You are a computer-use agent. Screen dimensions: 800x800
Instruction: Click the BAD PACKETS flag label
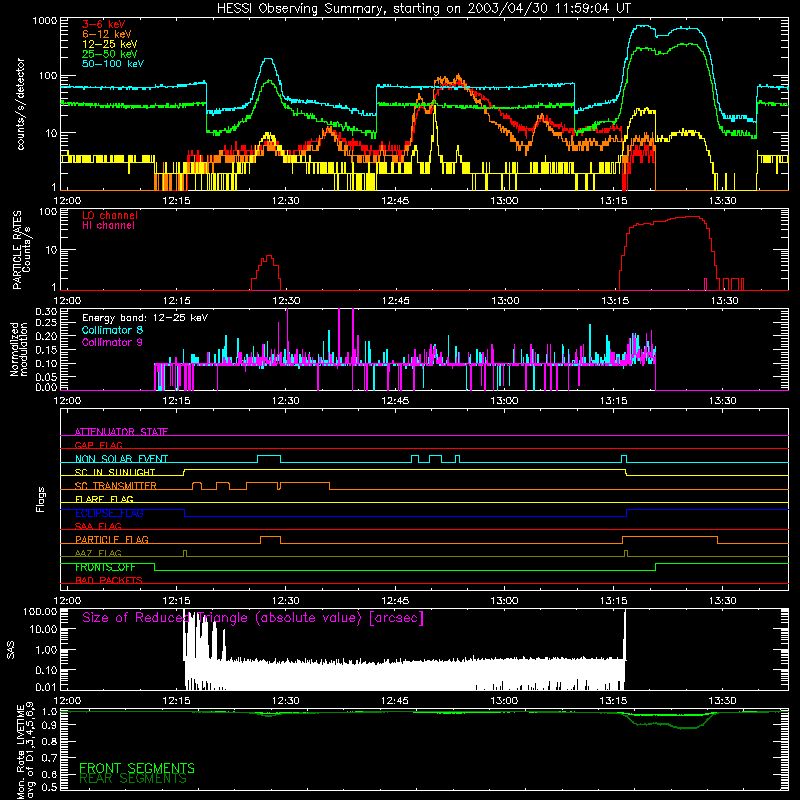coord(109,580)
